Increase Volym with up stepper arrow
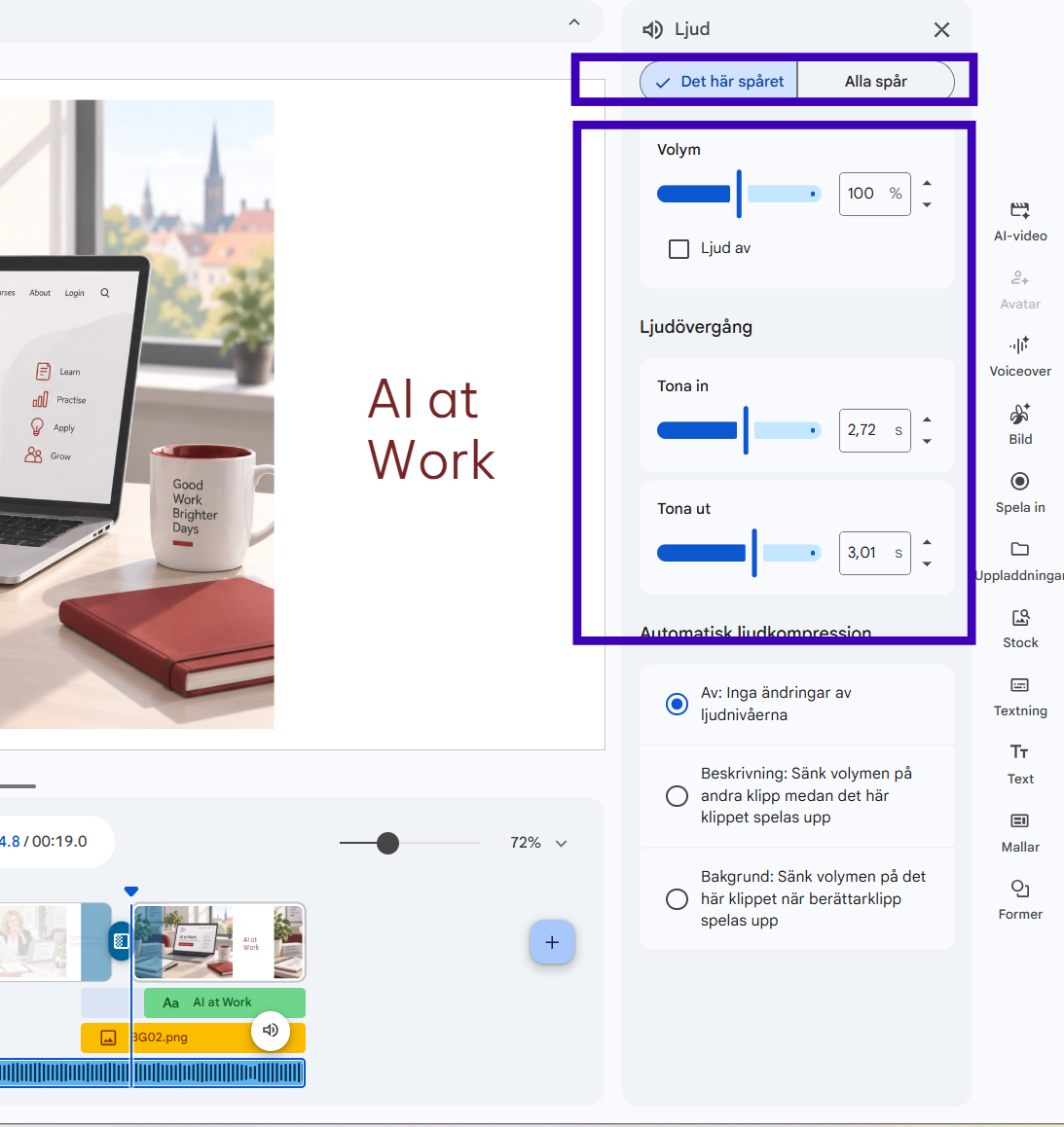Image resolution: width=1064 pixels, height=1127 pixels. (x=928, y=183)
